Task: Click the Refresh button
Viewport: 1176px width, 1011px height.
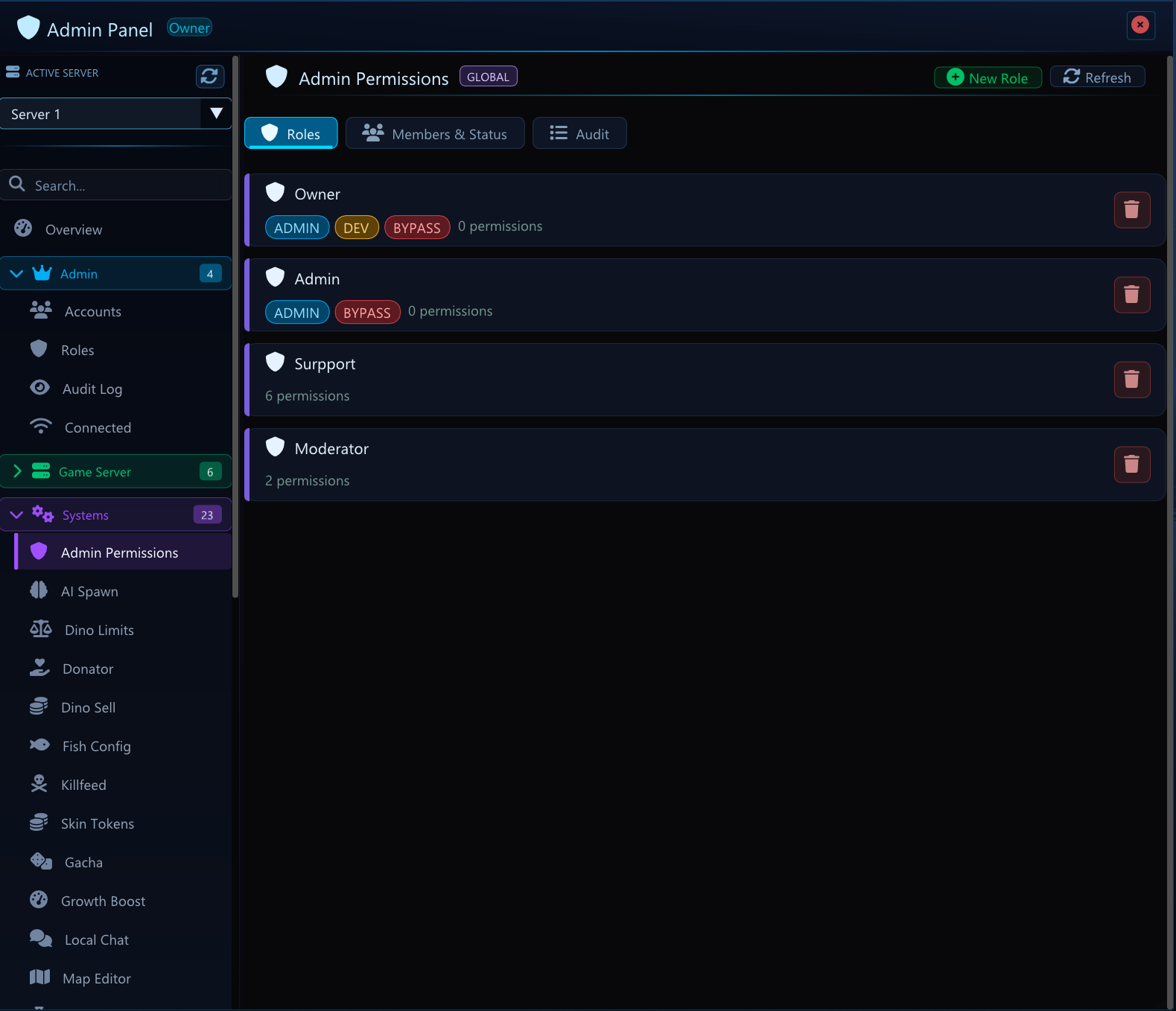Action: (x=1097, y=77)
